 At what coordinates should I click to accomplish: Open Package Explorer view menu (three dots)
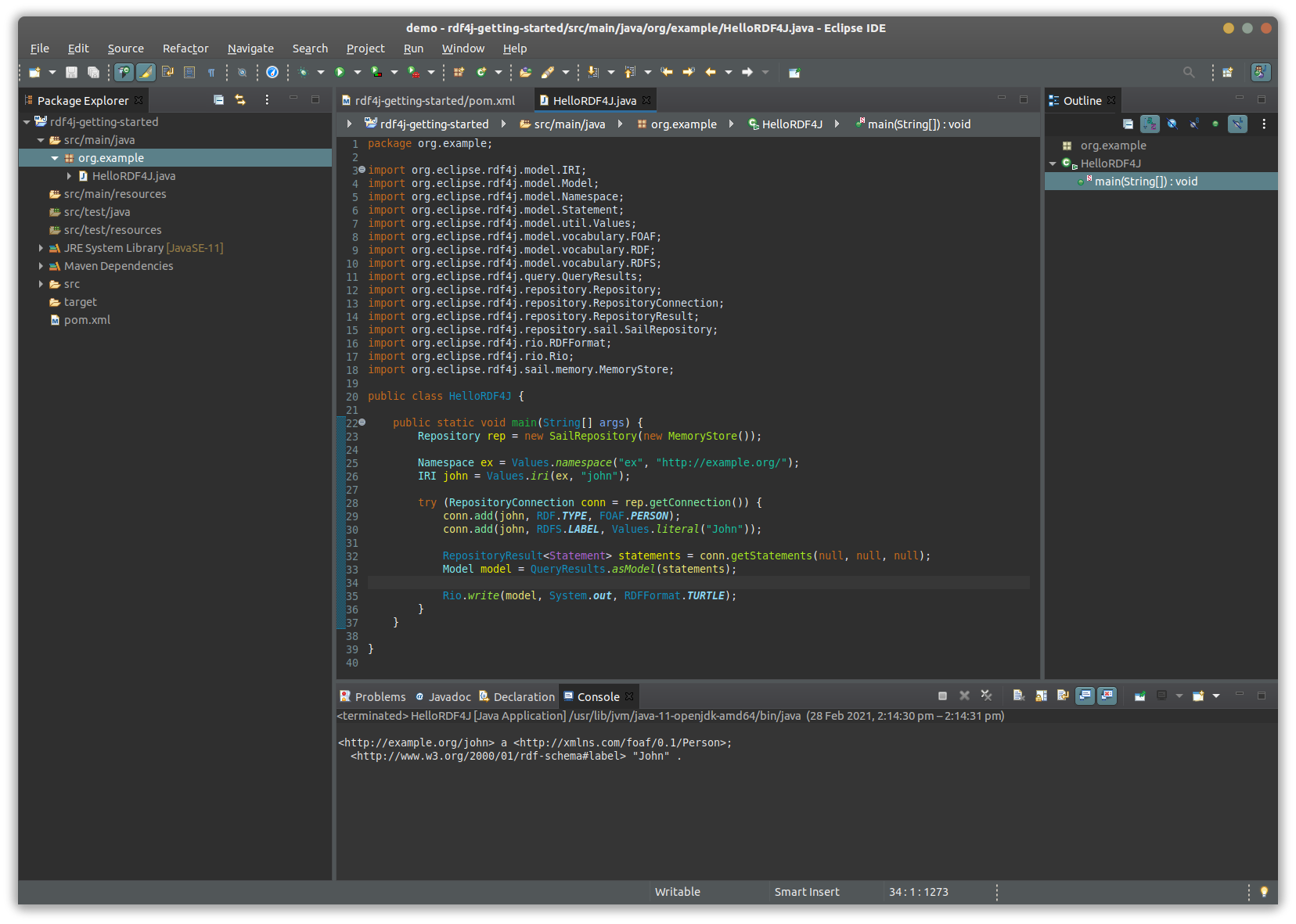267,100
